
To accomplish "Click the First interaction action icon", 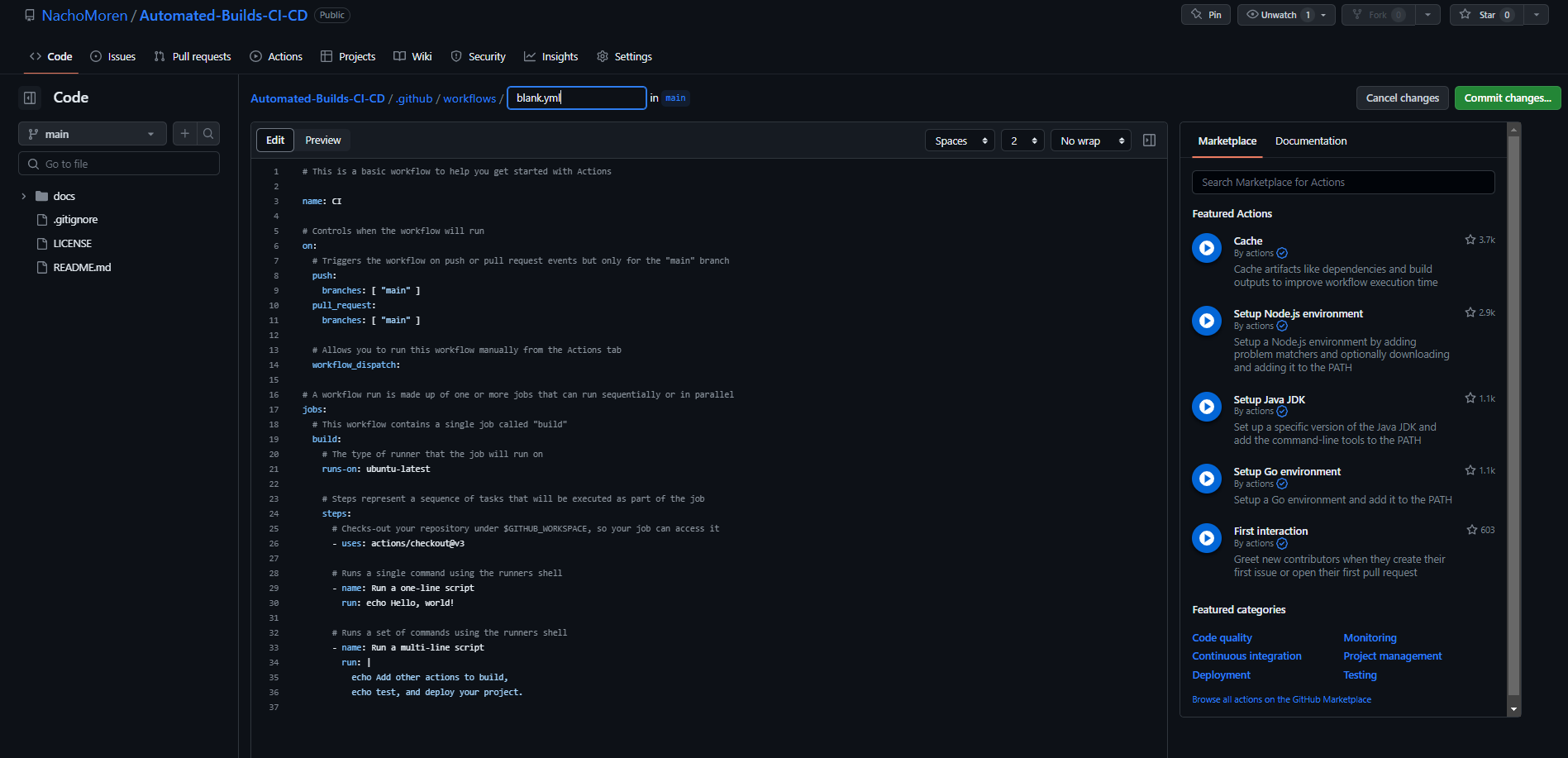I will pyautogui.click(x=1207, y=537).
